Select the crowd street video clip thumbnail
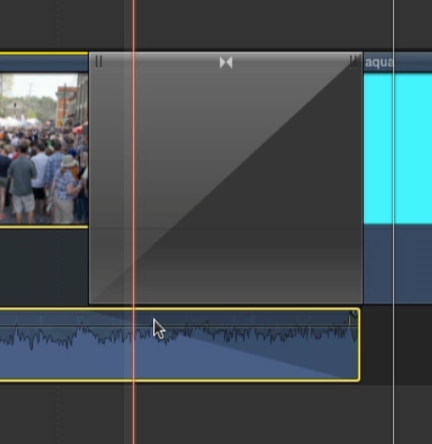 coord(44,148)
